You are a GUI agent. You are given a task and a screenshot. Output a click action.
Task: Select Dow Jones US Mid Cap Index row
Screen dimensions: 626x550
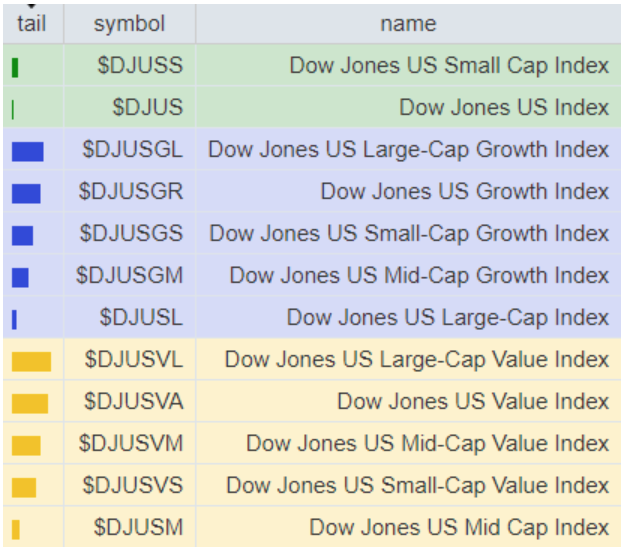coord(459,528)
